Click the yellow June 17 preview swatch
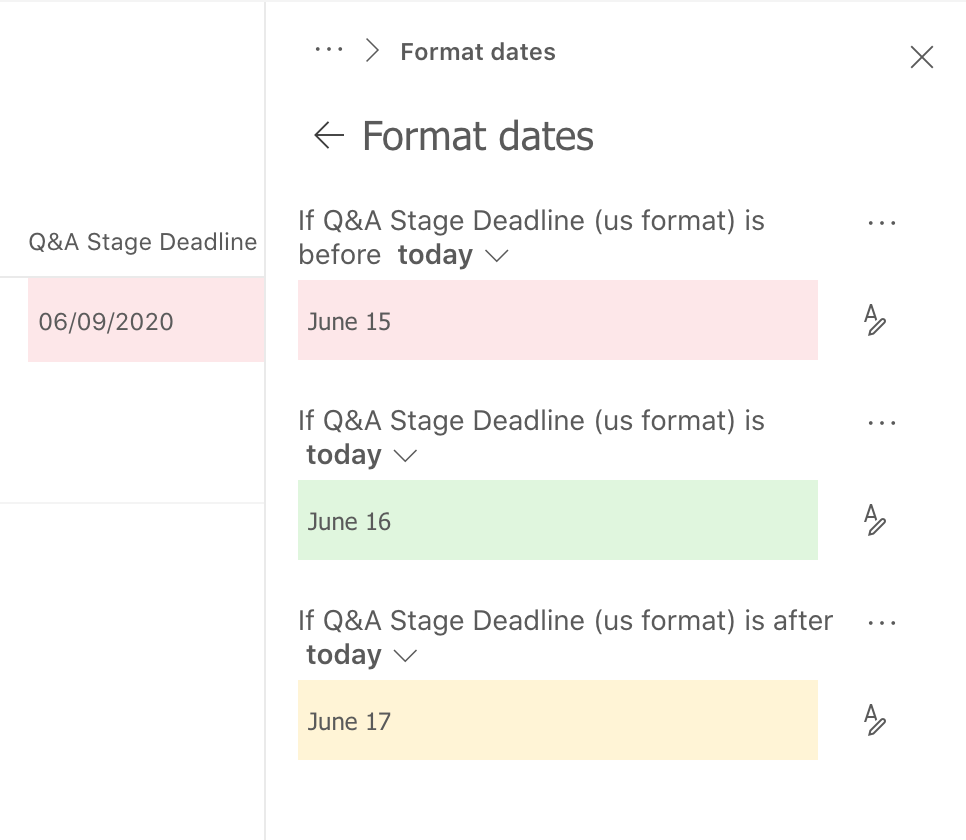The width and height of the screenshot is (966, 840). [x=557, y=720]
